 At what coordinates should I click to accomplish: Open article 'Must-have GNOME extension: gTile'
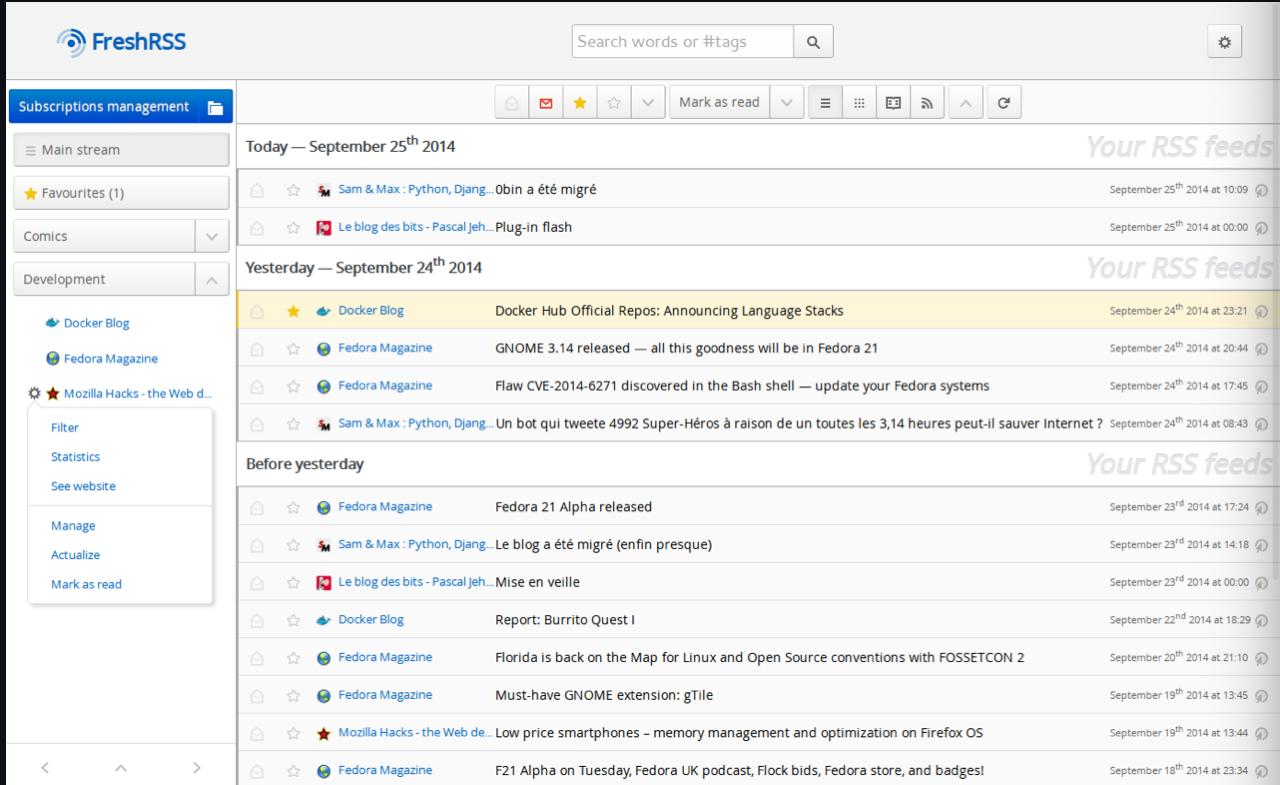click(604, 695)
